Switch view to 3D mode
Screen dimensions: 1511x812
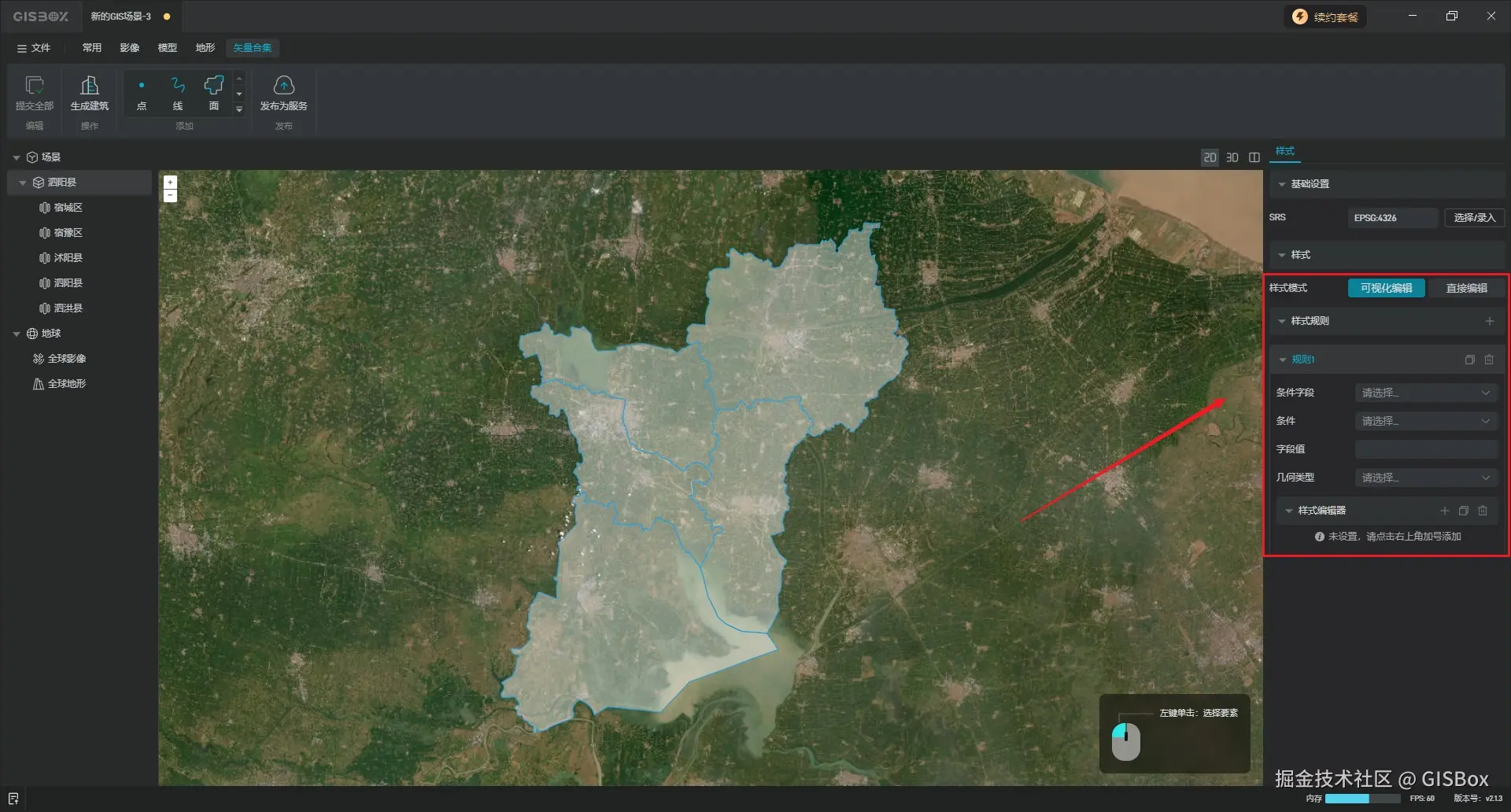coord(1232,157)
